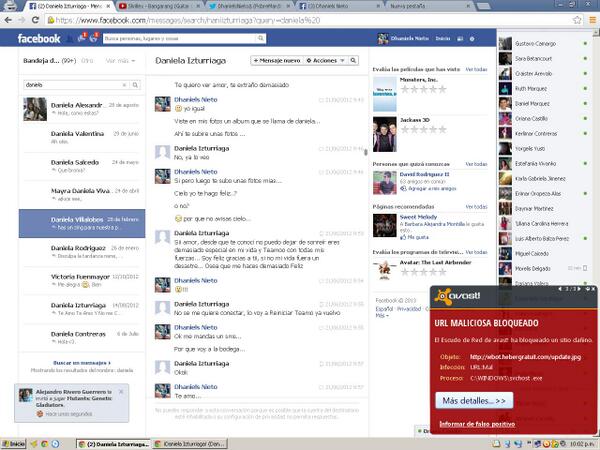Open the conversation with Daniela Villalobos

coord(82,223)
